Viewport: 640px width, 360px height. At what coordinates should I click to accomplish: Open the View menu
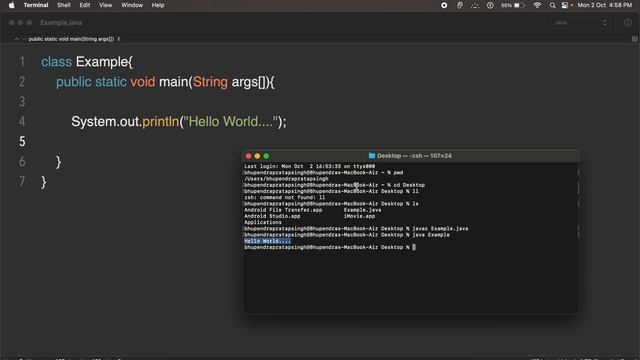point(105,5)
